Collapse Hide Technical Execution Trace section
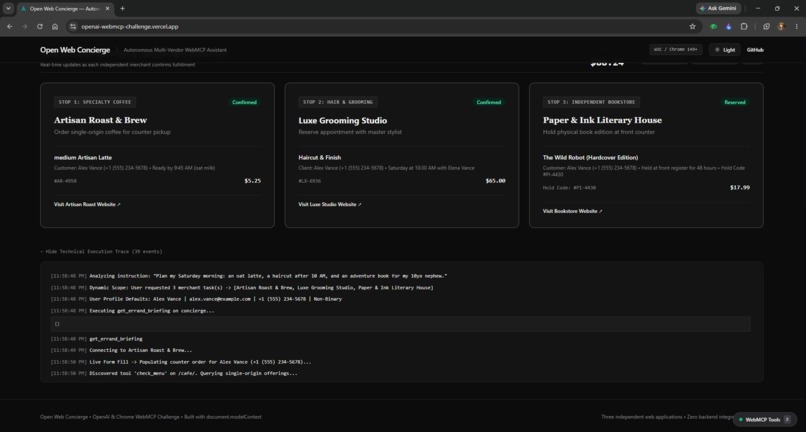806x432 pixels. tap(101, 251)
